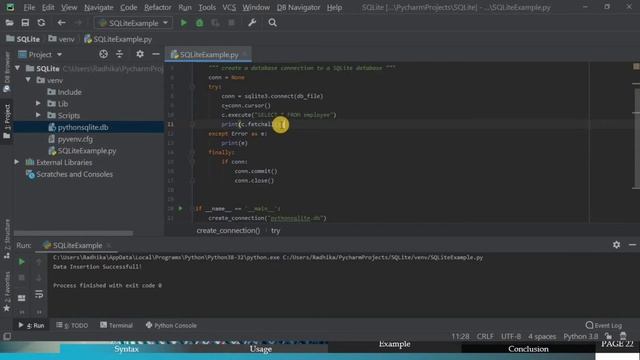Open the Tools menu
The width and height of the screenshot is (640, 360).
point(207,7)
